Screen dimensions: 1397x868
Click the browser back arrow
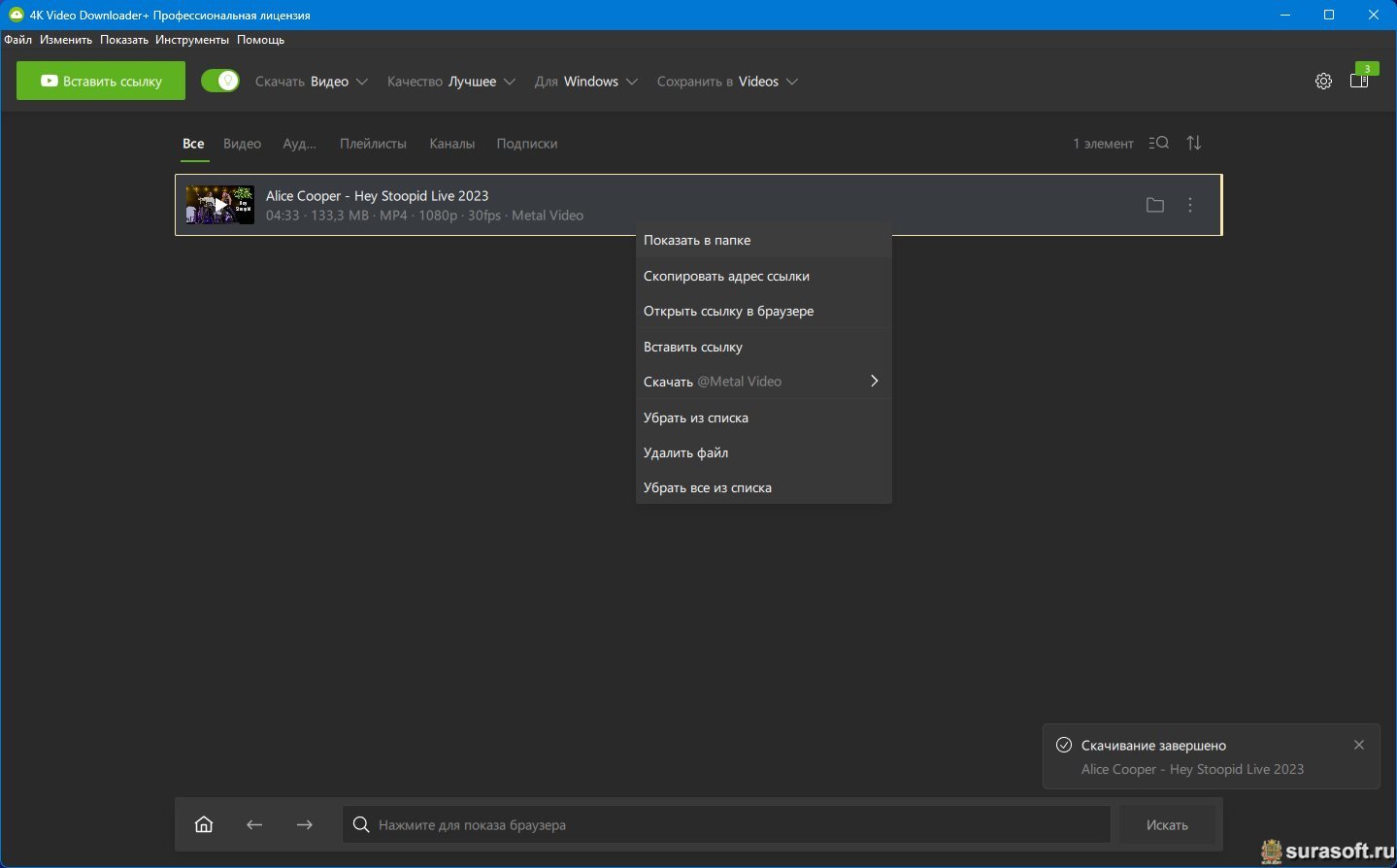[254, 824]
